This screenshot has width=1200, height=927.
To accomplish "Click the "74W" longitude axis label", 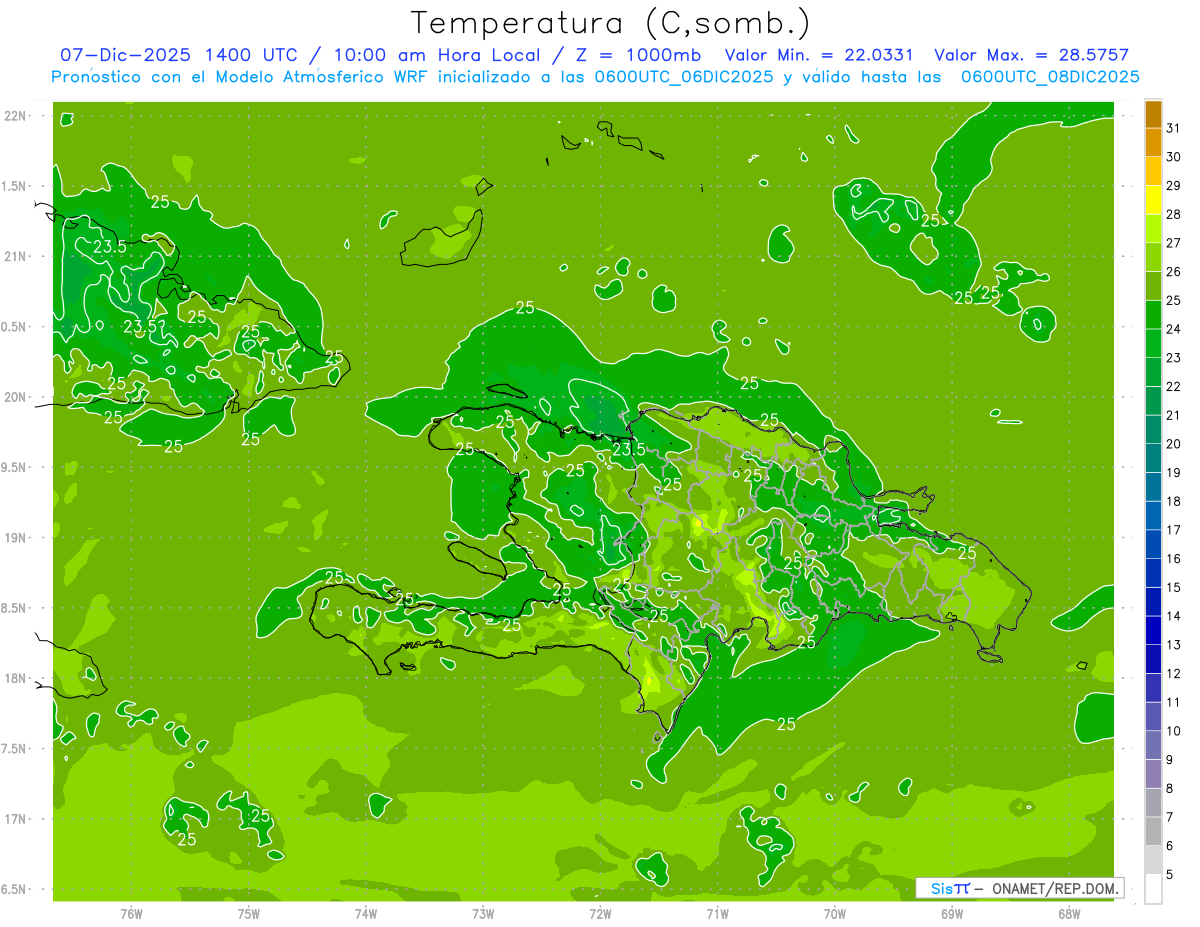I will 366,913.
